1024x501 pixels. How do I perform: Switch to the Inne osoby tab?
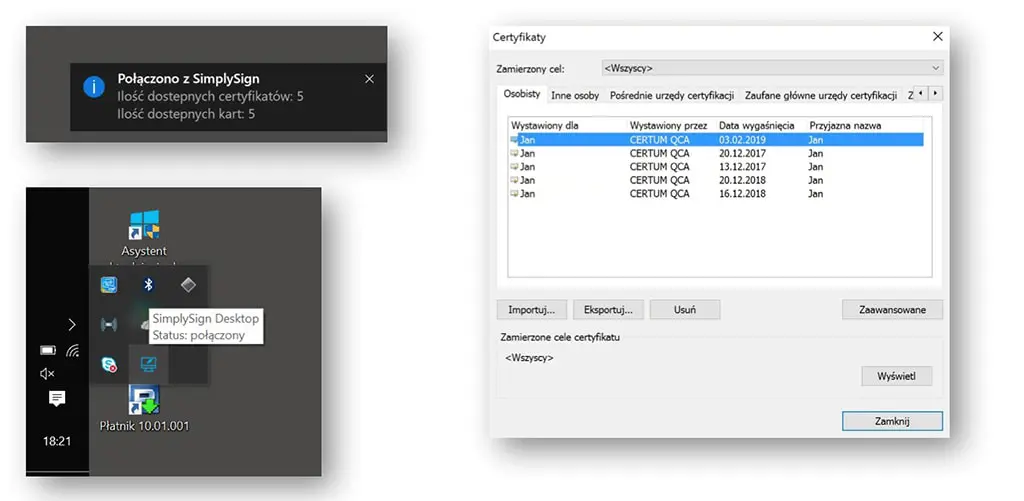point(575,95)
